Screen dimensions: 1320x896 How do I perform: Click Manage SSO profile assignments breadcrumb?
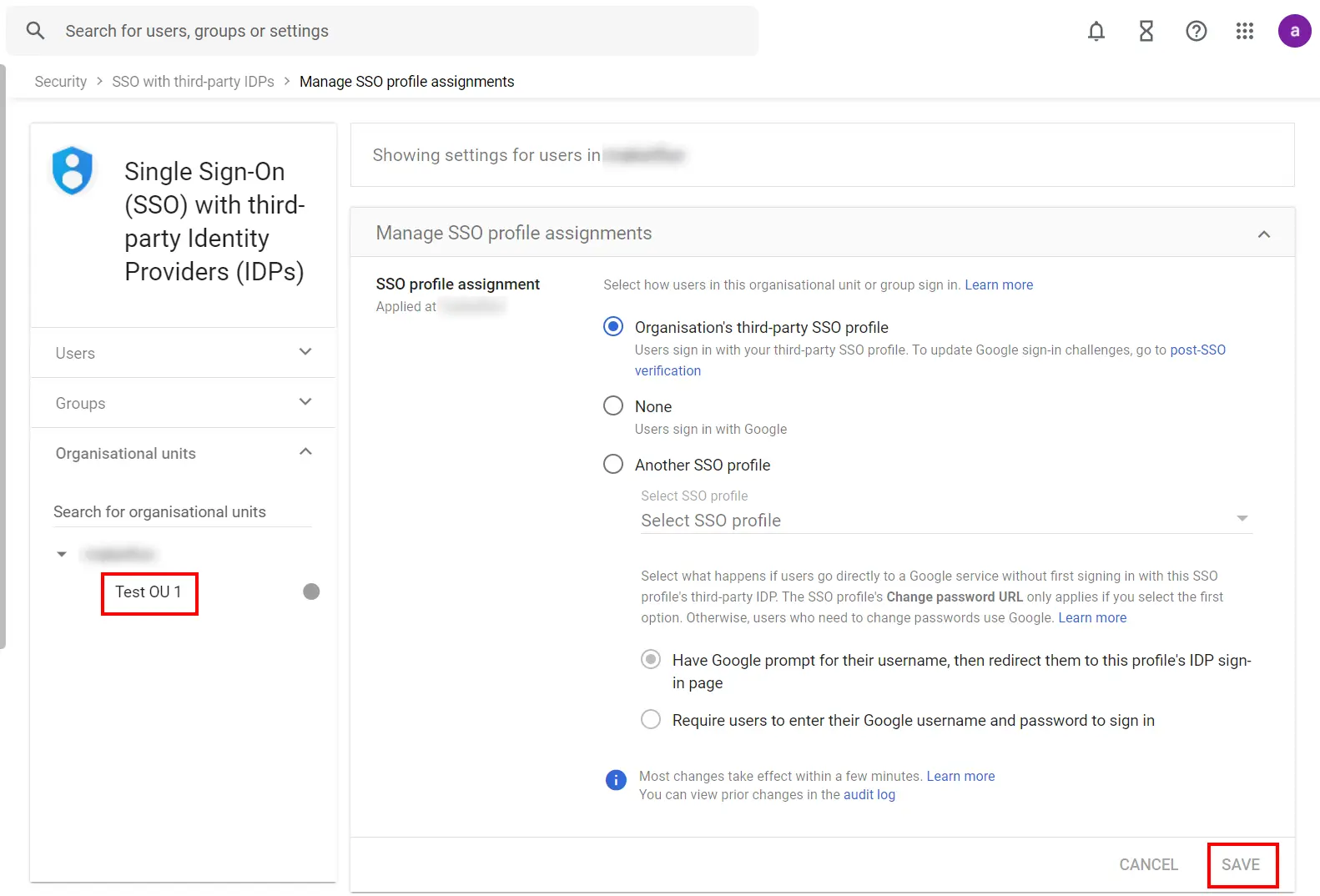pos(406,82)
